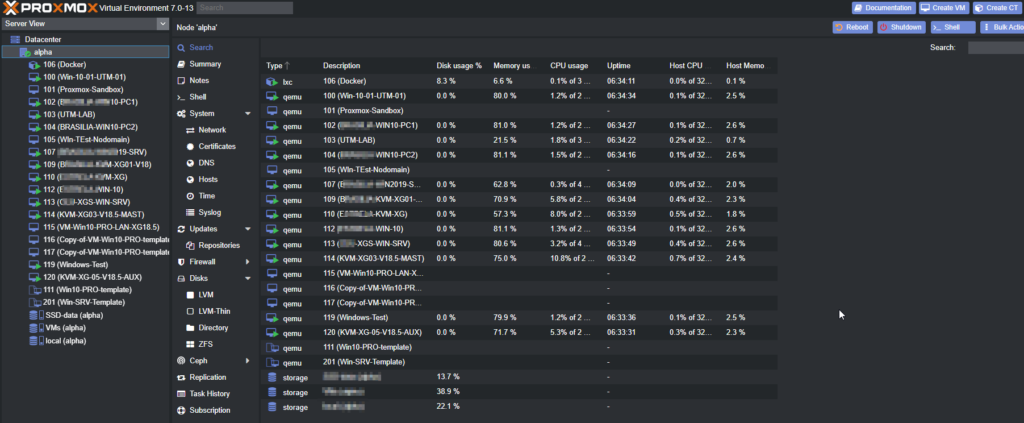Click the VMs (alpha) storage icon
This screenshot has width=1024, height=423.
click(35, 328)
